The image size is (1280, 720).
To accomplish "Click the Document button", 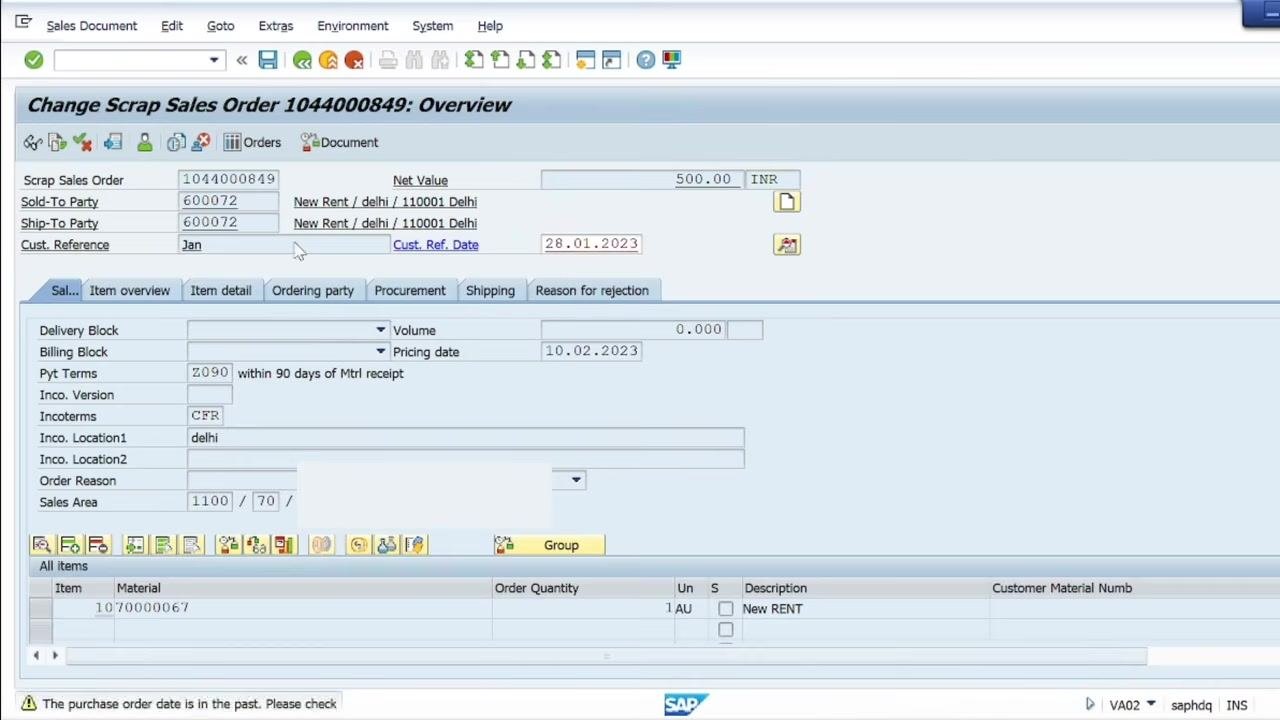I will [339, 142].
